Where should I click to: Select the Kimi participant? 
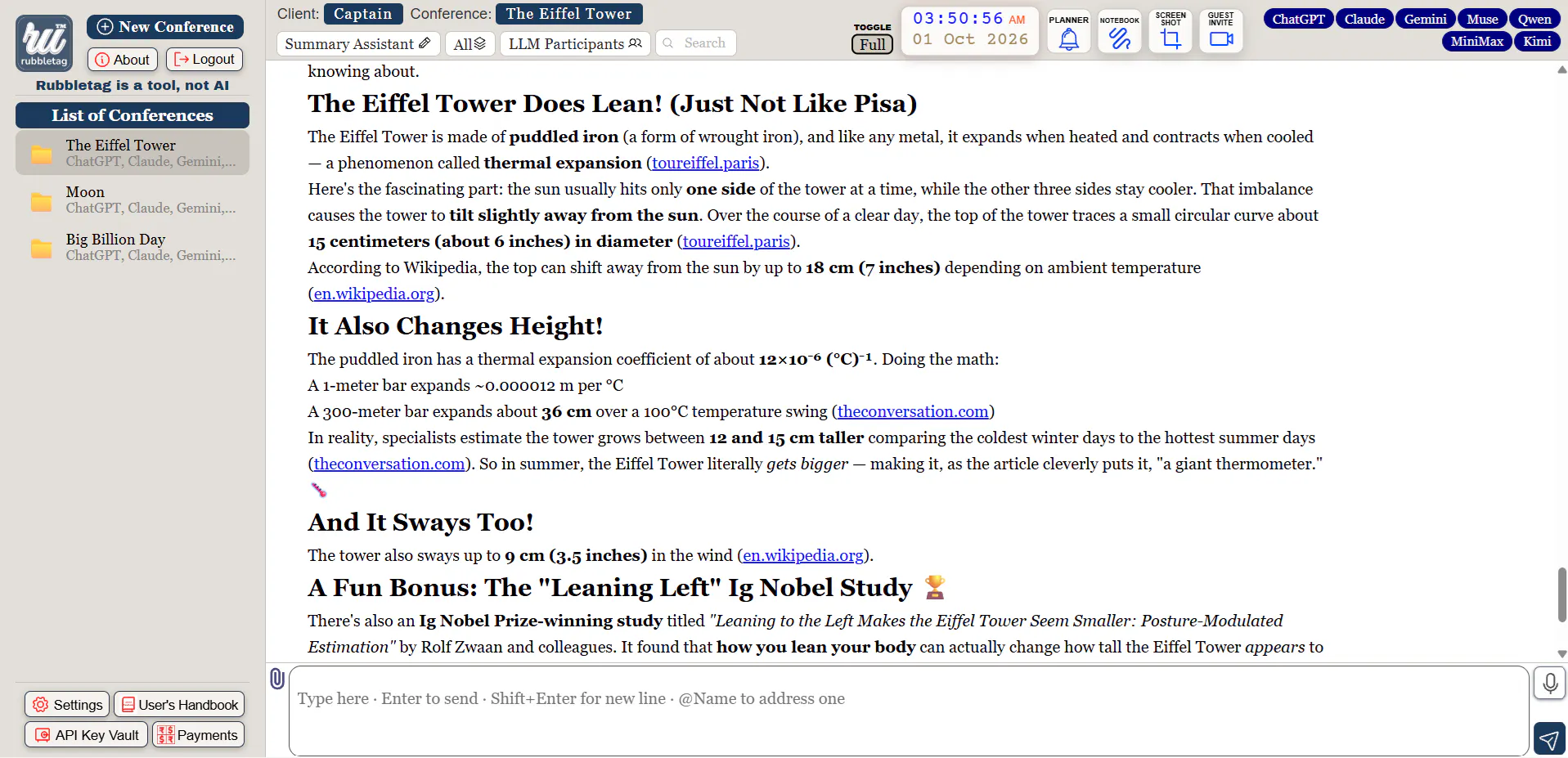pos(1538,41)
